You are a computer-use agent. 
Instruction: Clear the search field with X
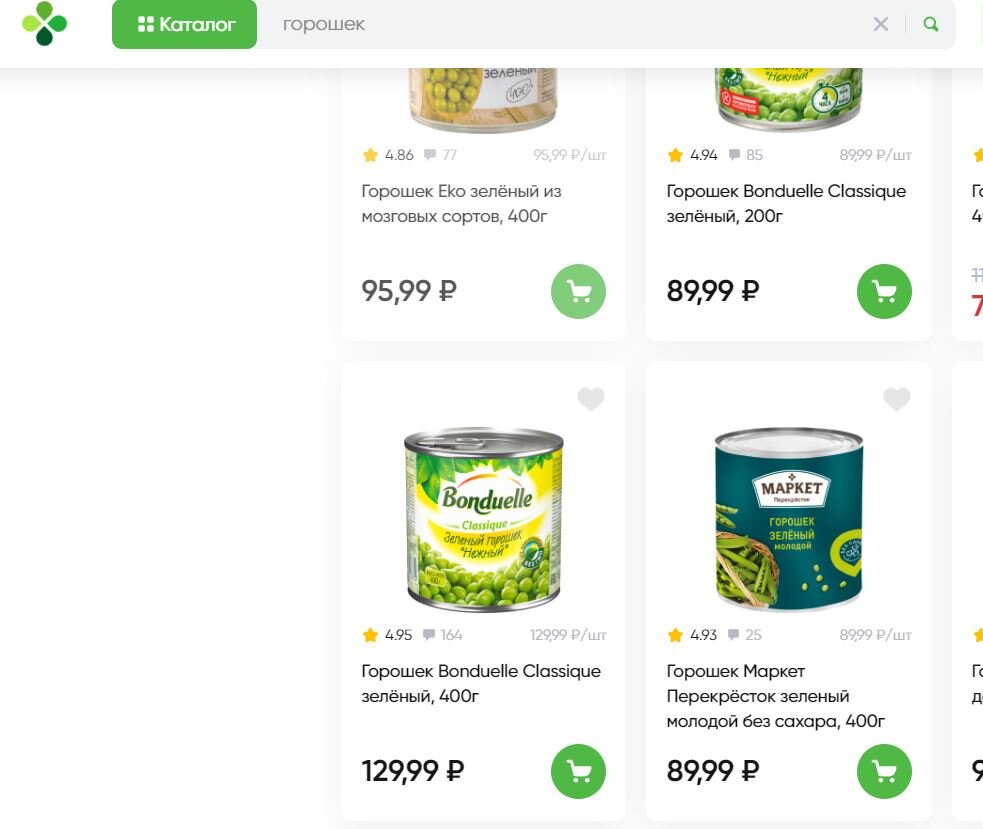pyautogui.click(x=881, y=24)
